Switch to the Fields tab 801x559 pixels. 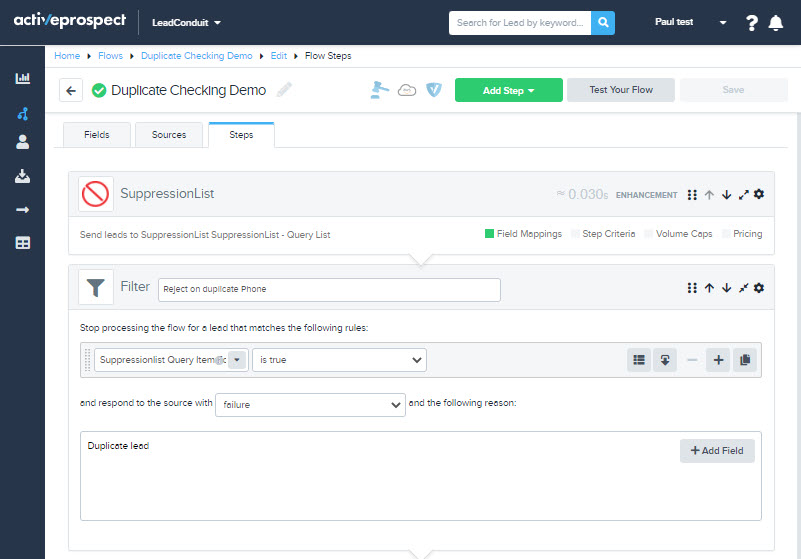(97, 135)
